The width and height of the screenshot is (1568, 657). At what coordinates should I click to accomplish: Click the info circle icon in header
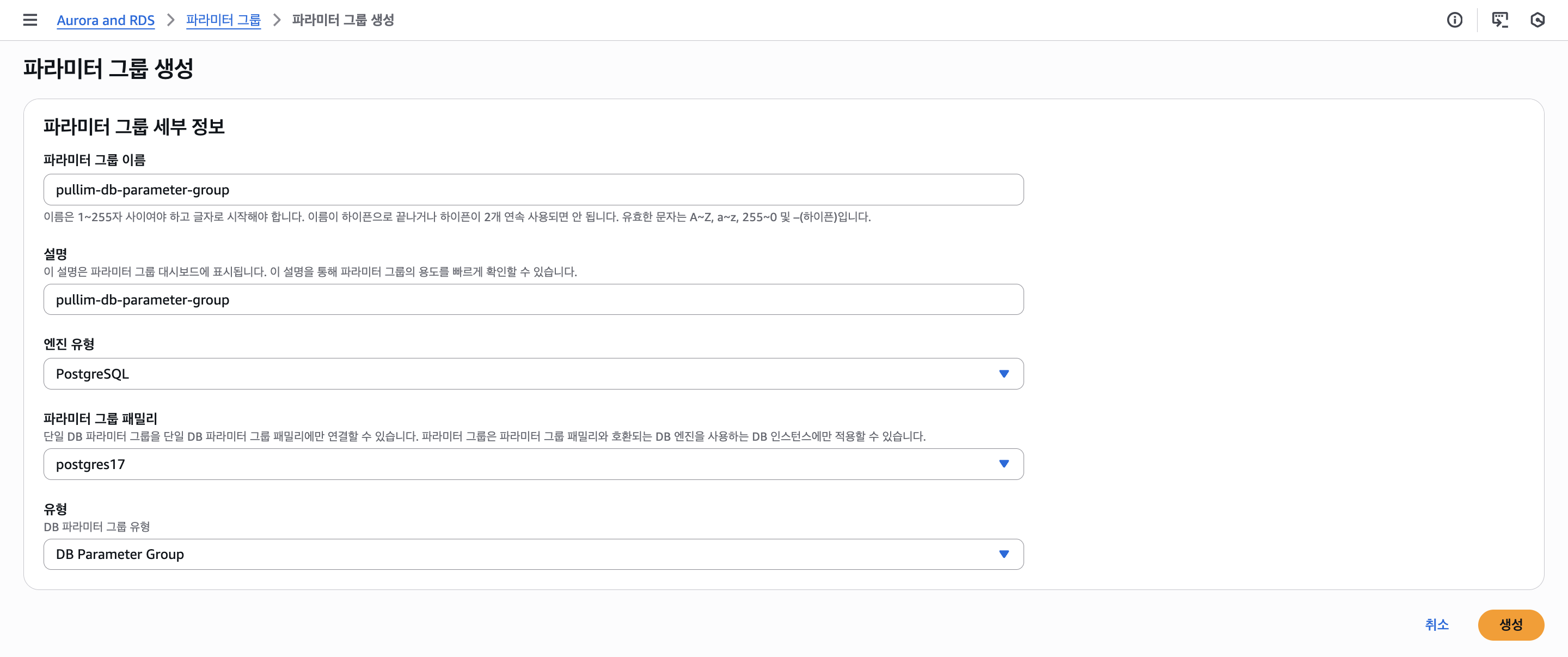[1454, 20]
